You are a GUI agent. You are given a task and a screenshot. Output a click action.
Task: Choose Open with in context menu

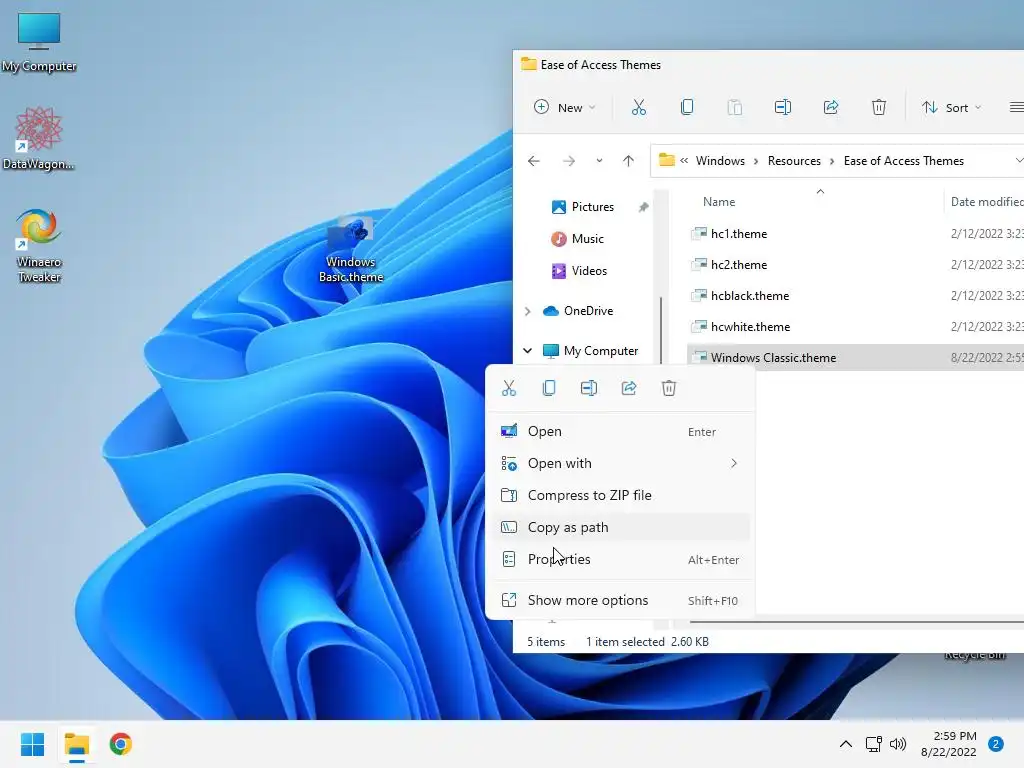point(620,463)
